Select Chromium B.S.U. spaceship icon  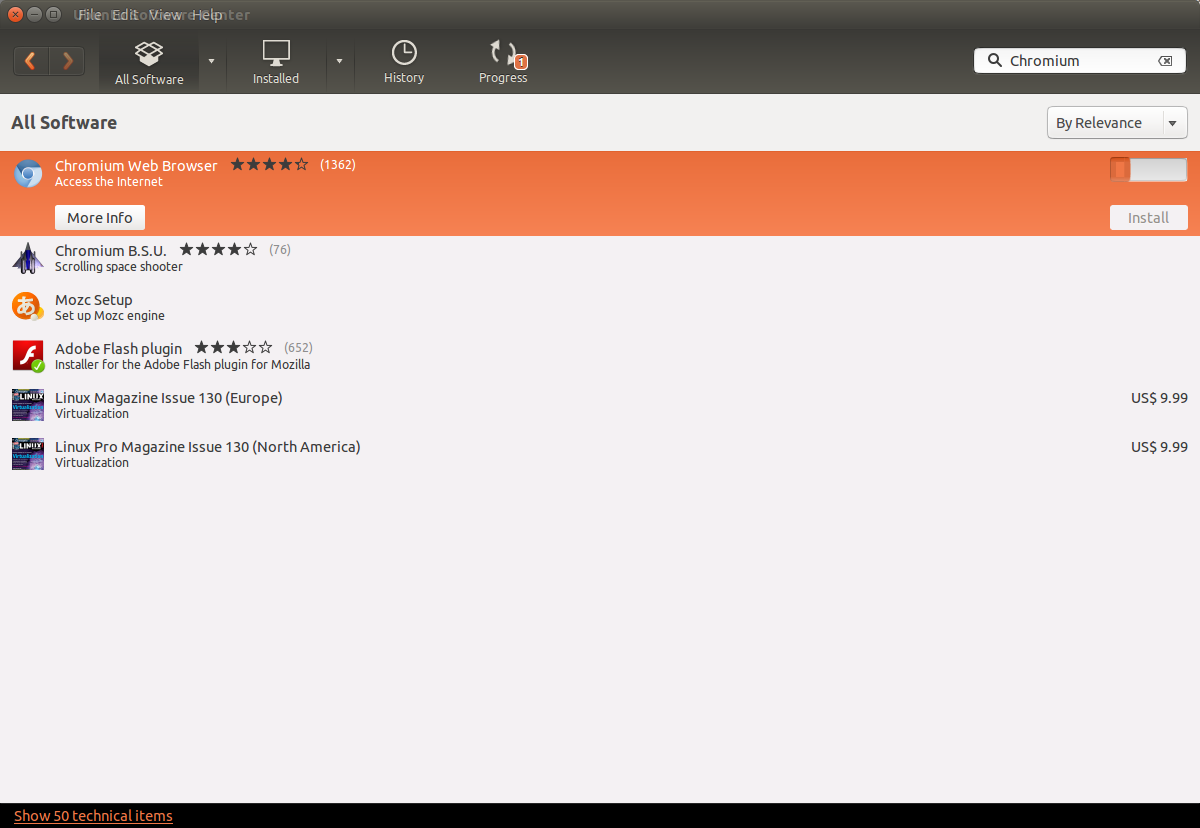coord(28,258)
